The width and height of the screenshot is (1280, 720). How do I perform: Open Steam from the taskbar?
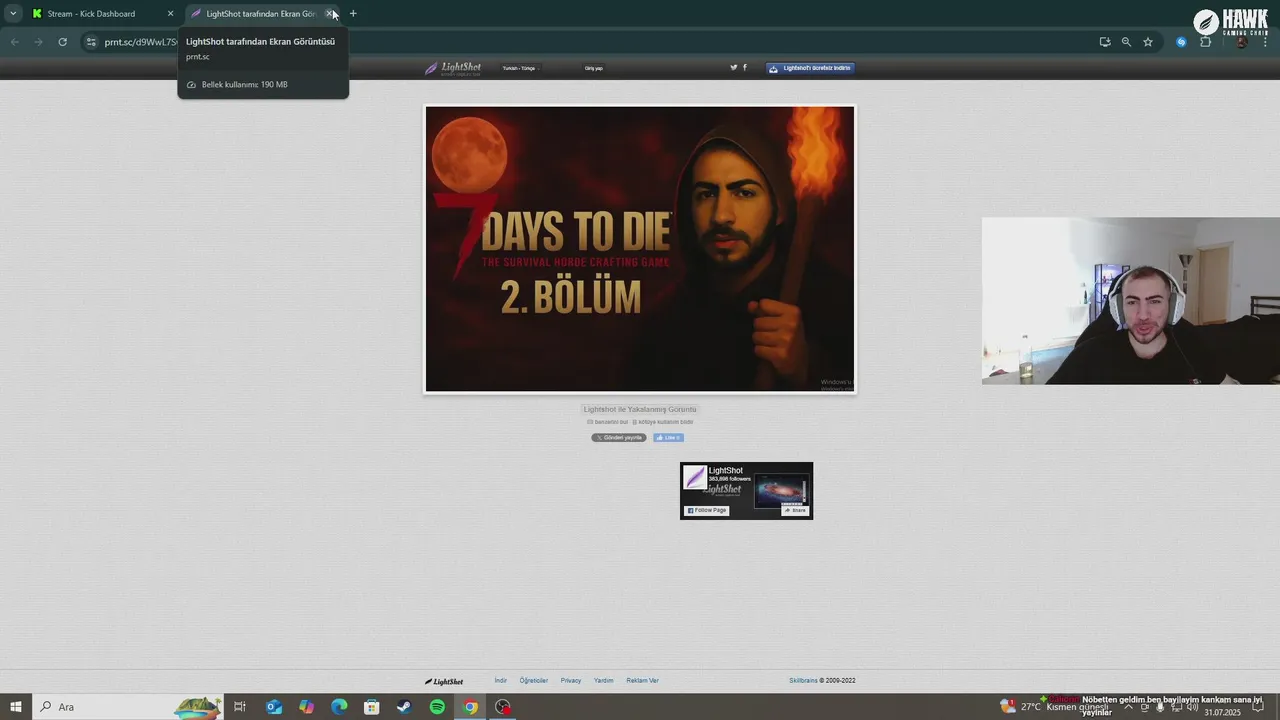pos(404,707)
